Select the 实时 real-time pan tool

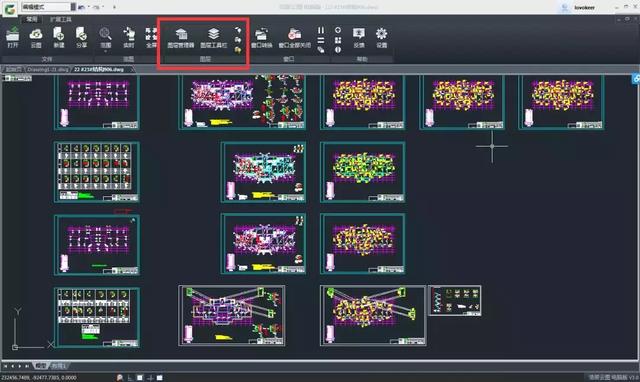point(129,38)
